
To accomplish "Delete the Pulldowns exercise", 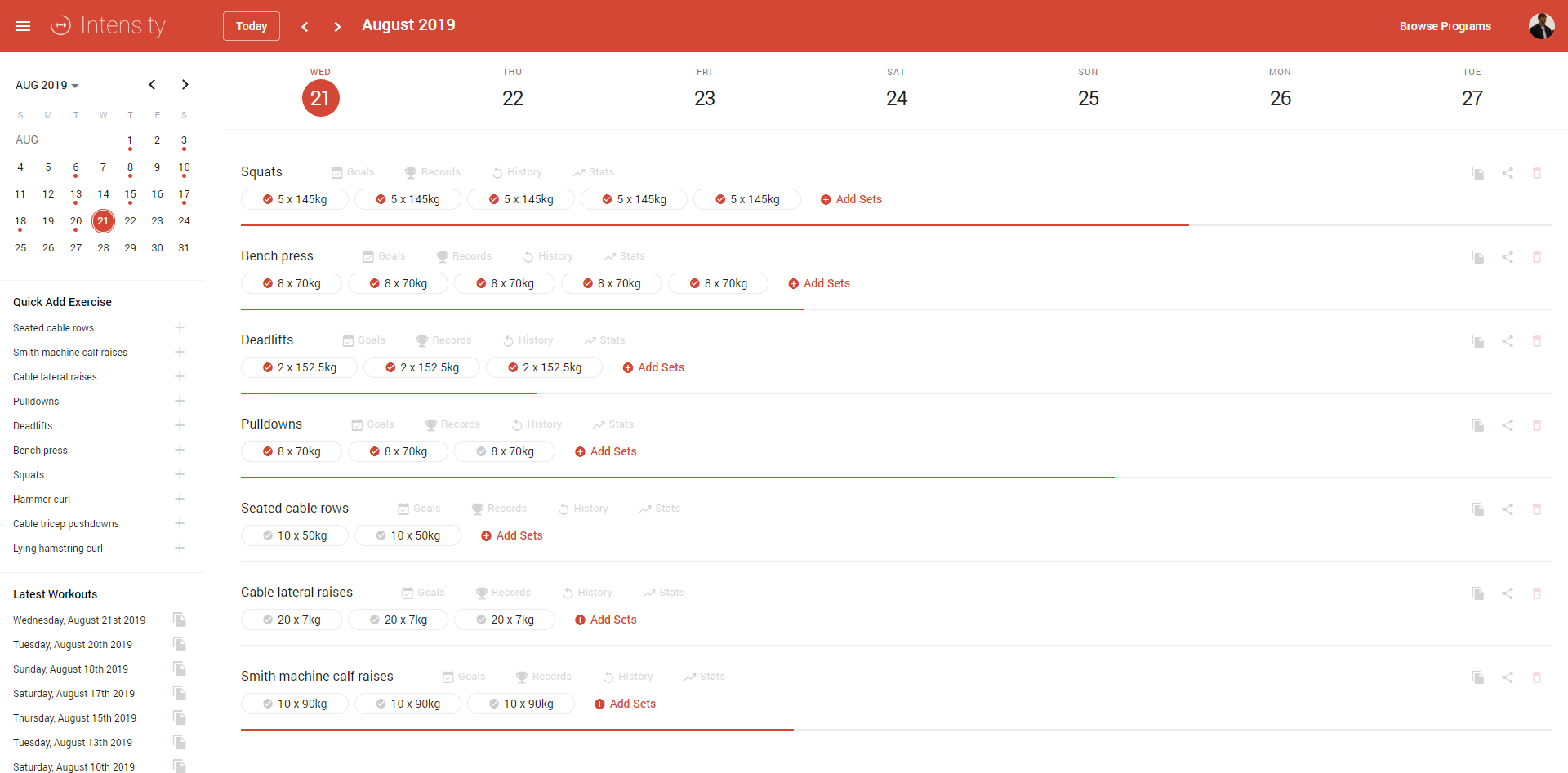I will [x=1537, y=425].
